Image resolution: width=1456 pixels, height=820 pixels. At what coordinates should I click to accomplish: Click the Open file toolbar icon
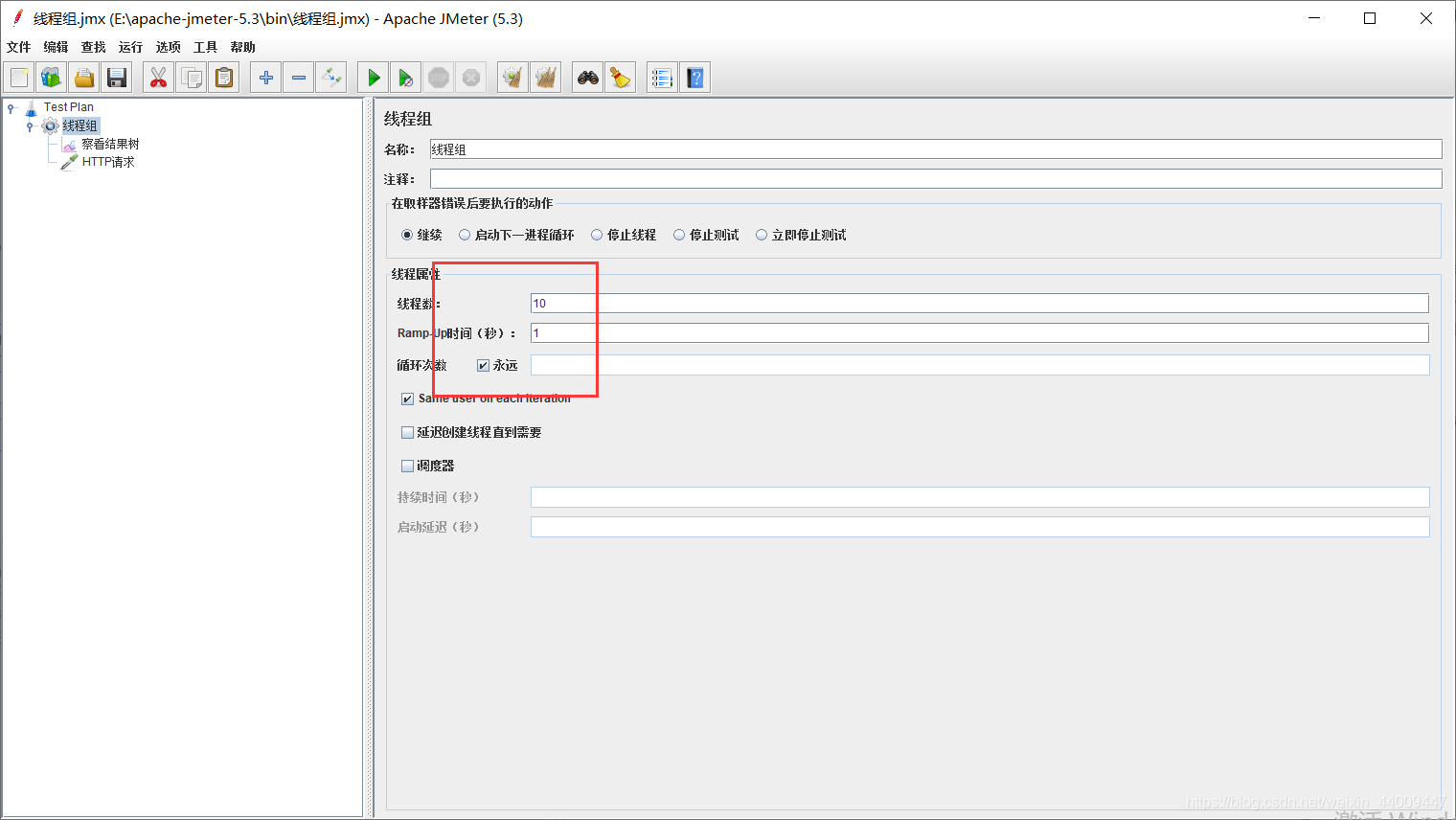pyautogui.click(x=84, y=78)
